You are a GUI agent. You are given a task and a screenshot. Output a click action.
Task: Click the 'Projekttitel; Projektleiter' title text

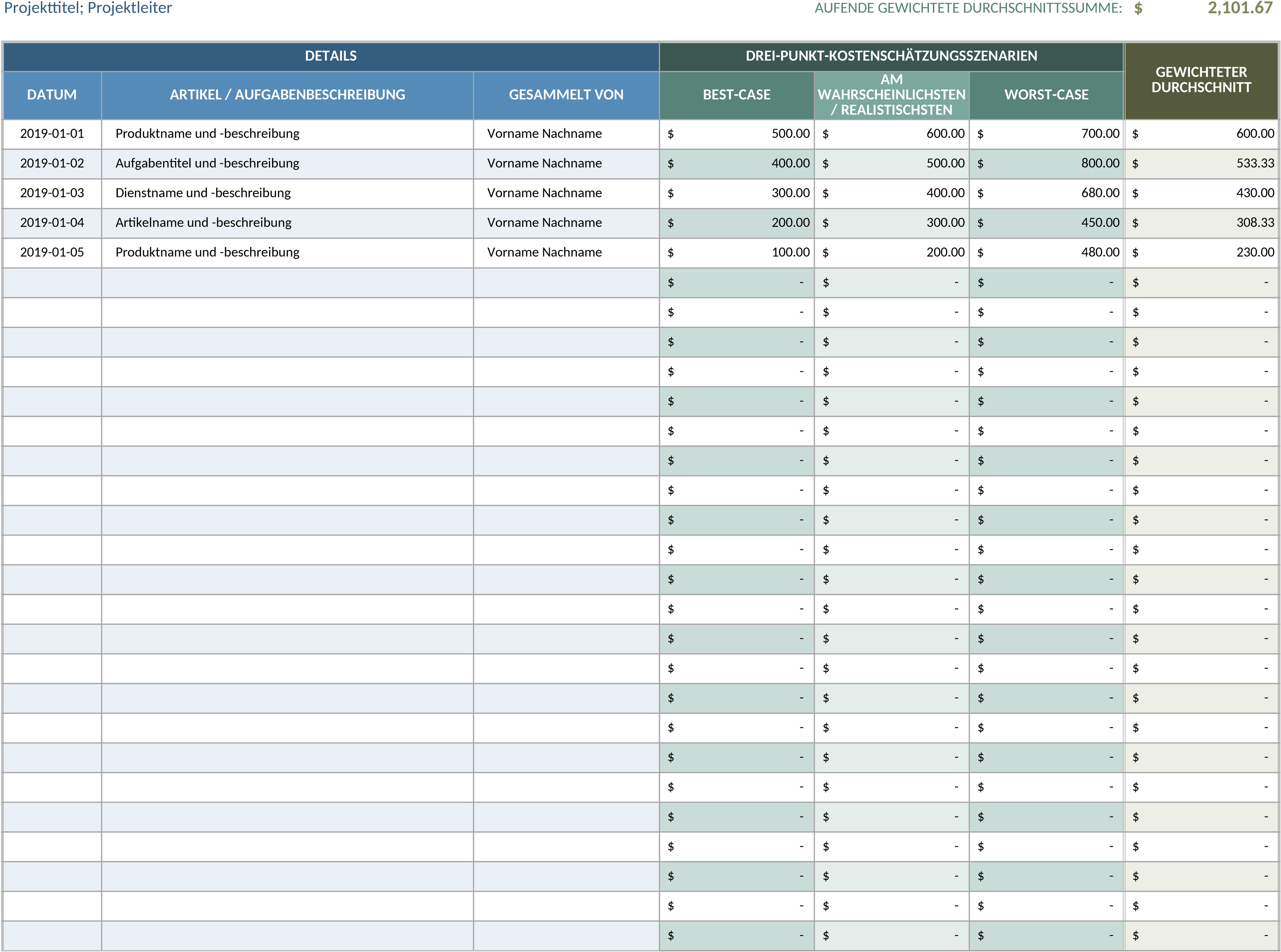click(88, 8)
